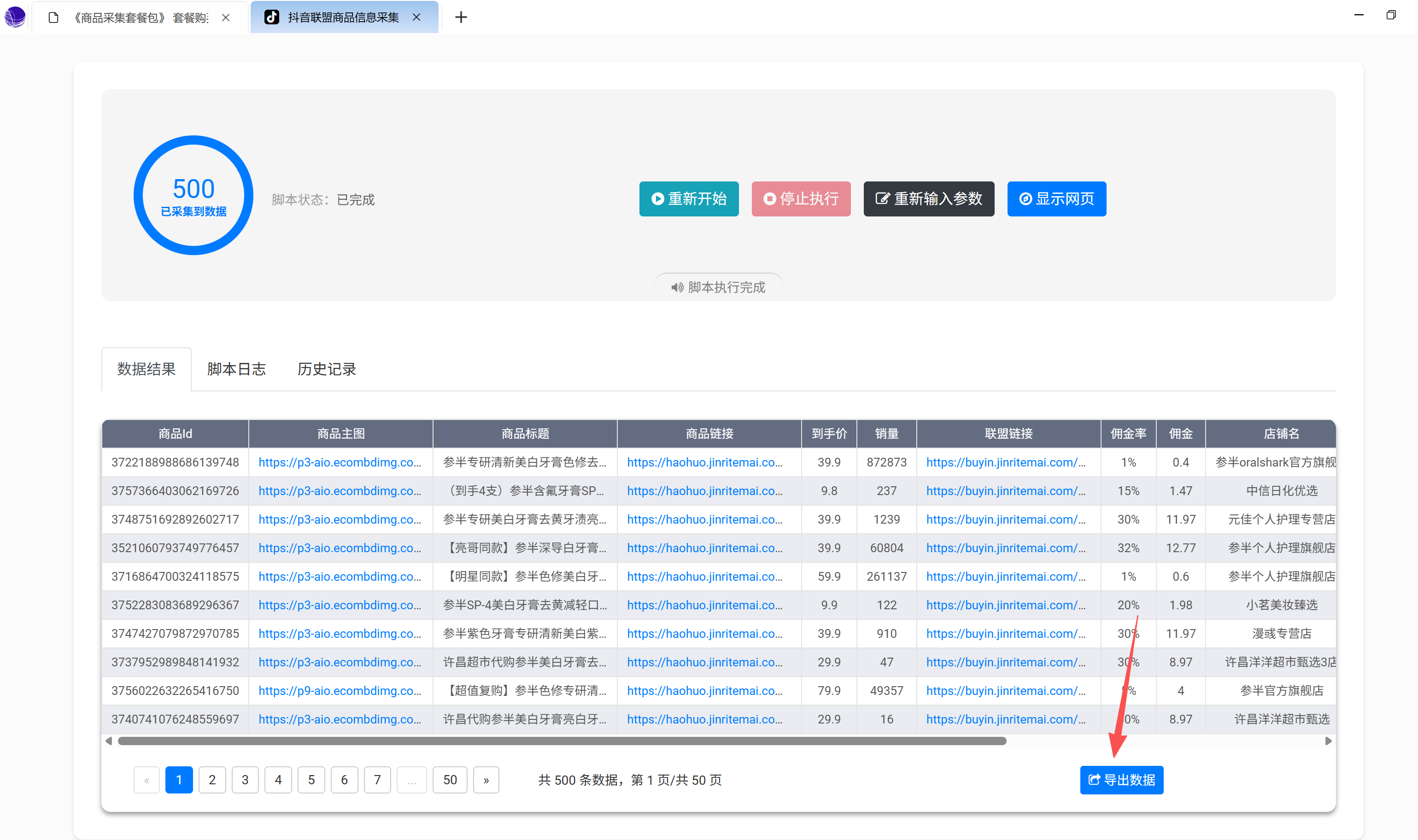
Task: Click the TikTok icon on active tab
Action: click(272, 17)
